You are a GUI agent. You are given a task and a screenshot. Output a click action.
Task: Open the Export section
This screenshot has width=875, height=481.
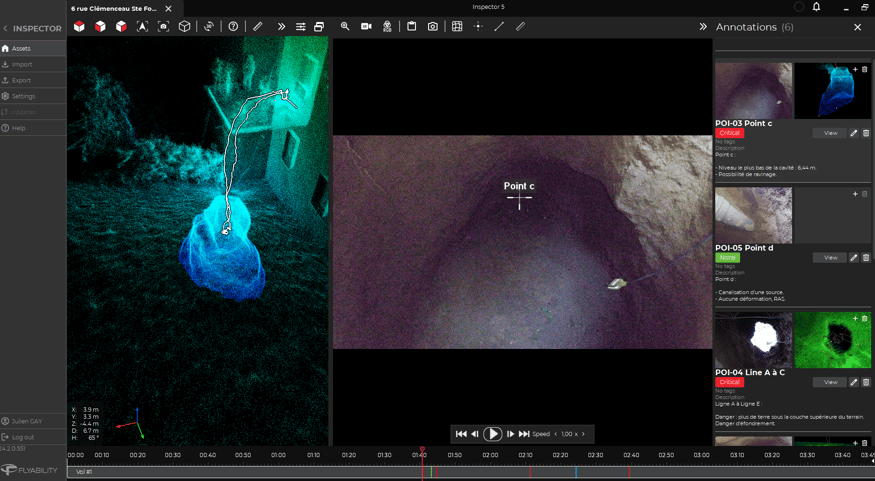tap(33, 80)
